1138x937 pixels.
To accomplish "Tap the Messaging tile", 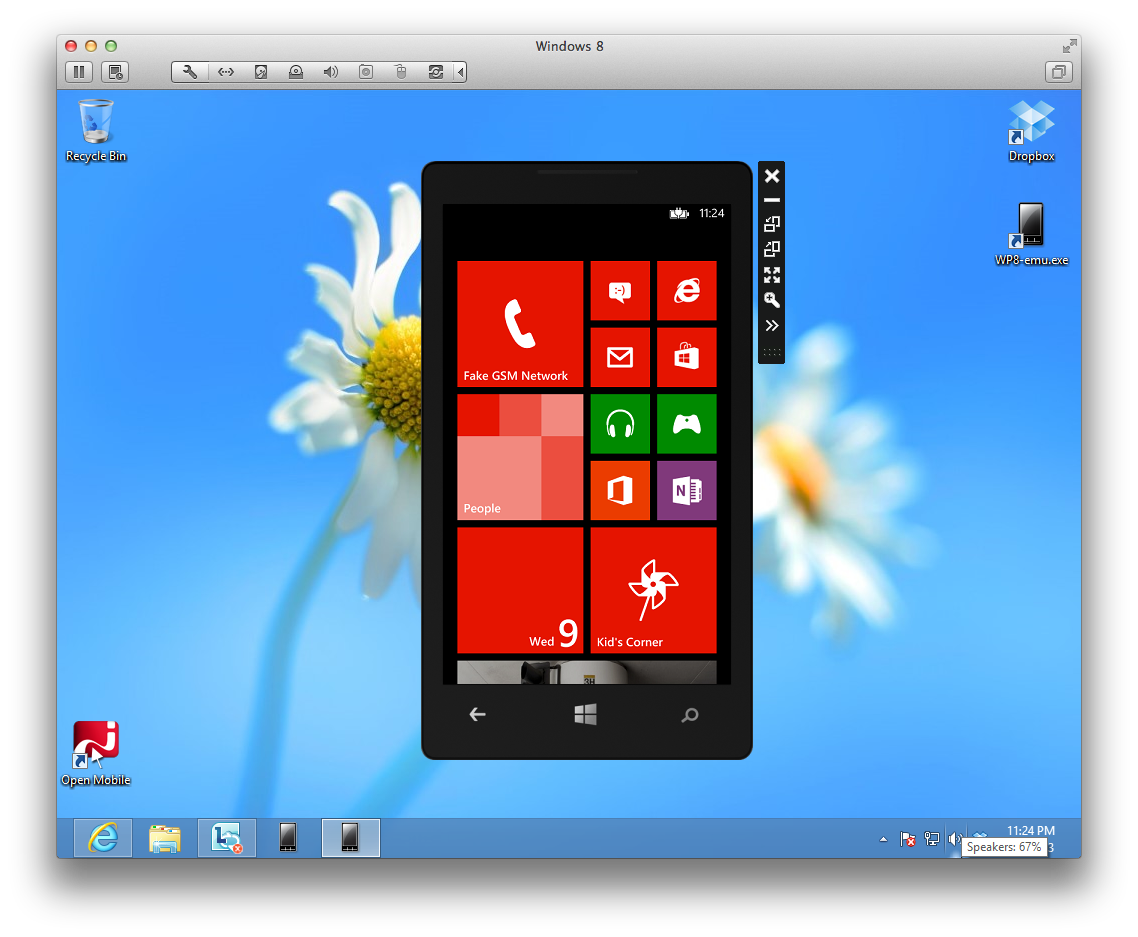I will click(620, 291).
